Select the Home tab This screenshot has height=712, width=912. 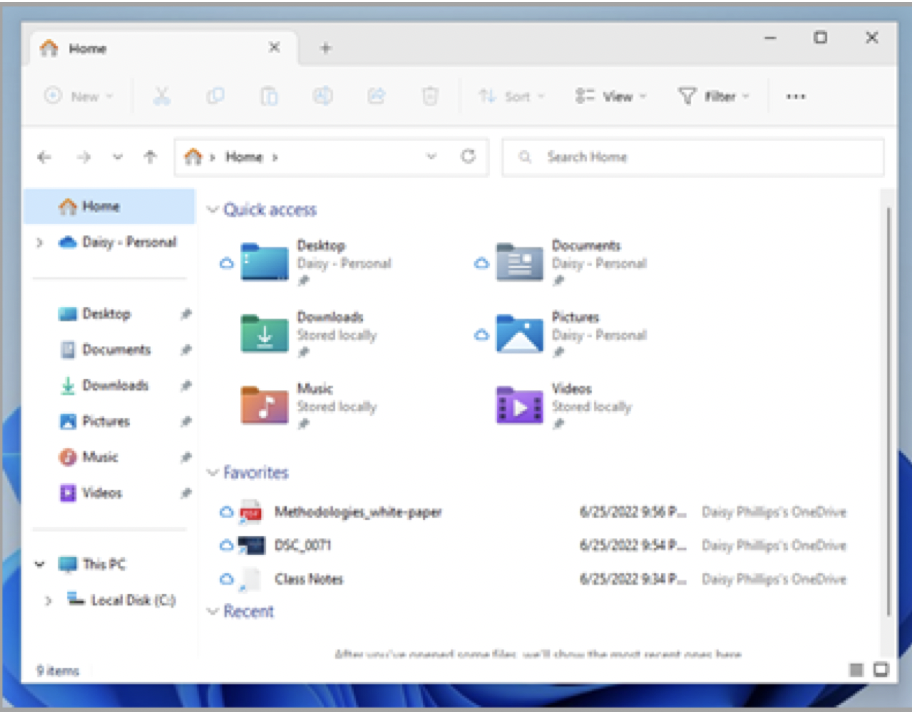tap(163, 48)
